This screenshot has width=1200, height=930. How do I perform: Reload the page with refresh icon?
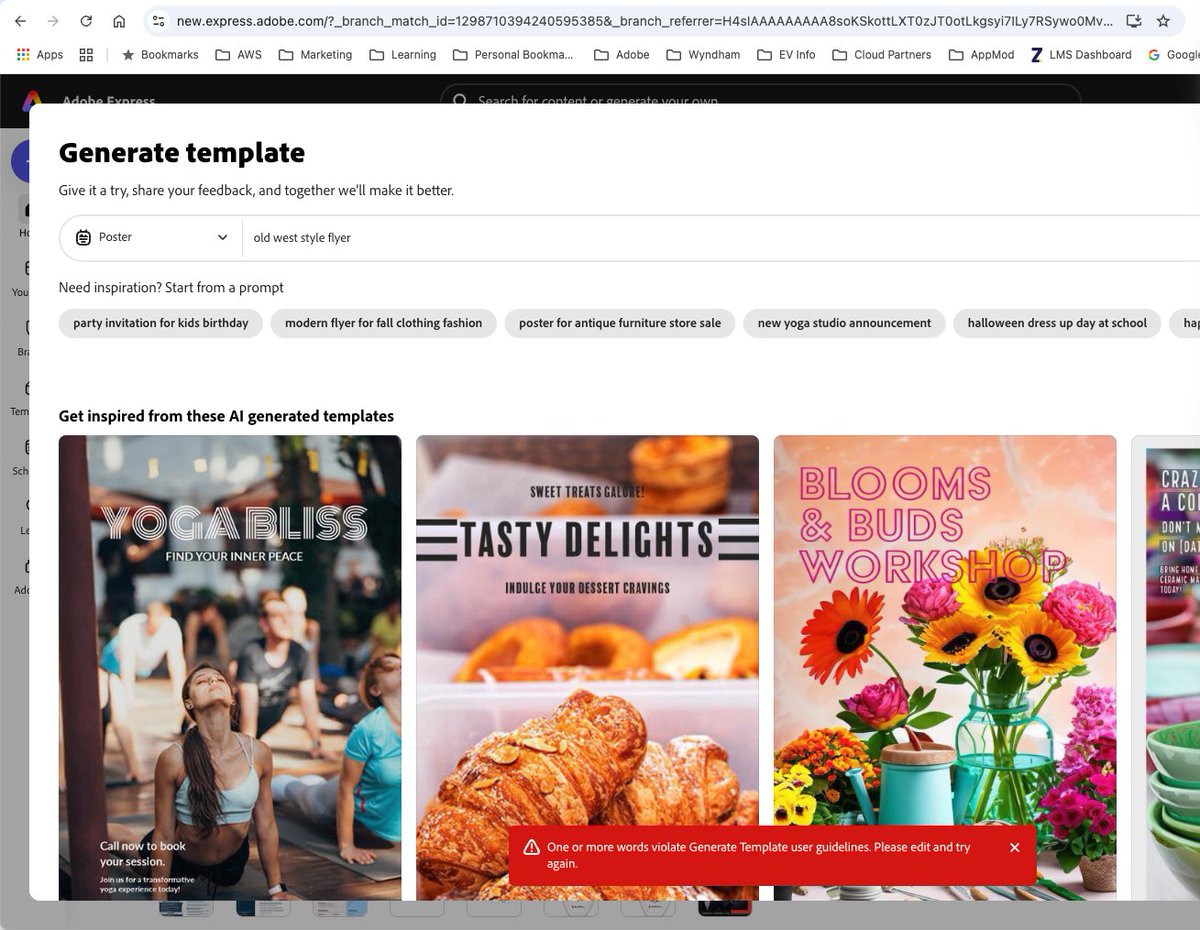[x=86, y=21]
